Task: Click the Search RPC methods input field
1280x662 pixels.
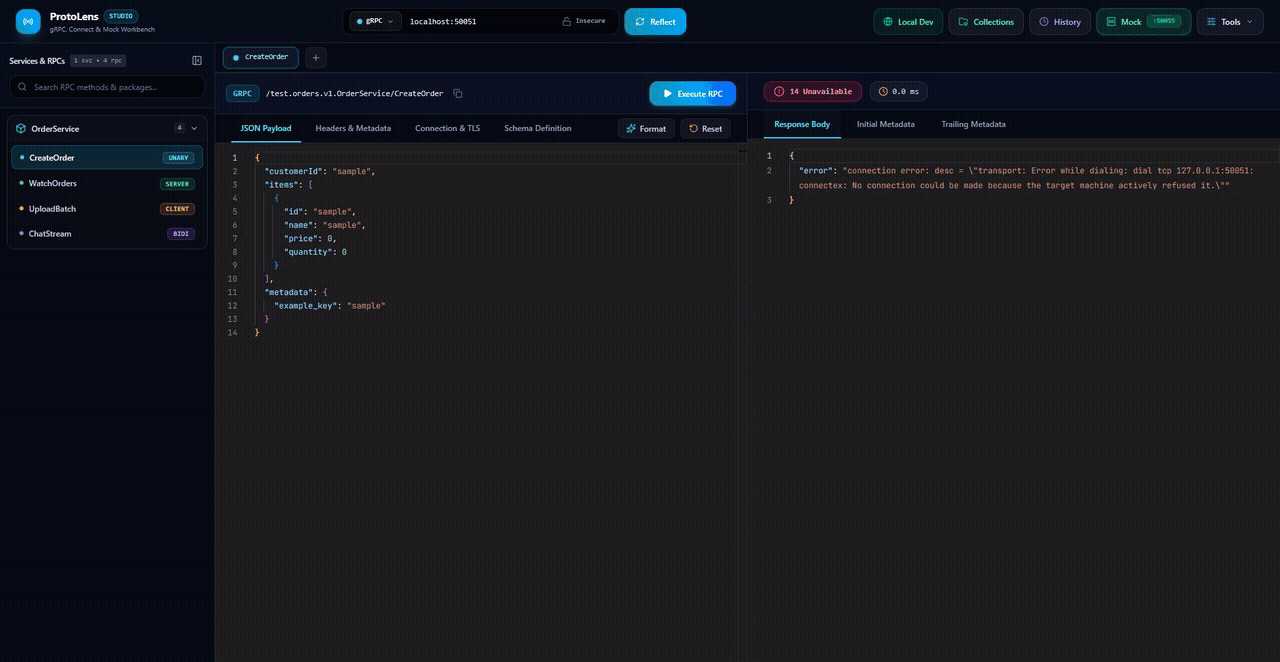Action: [107, 87]
